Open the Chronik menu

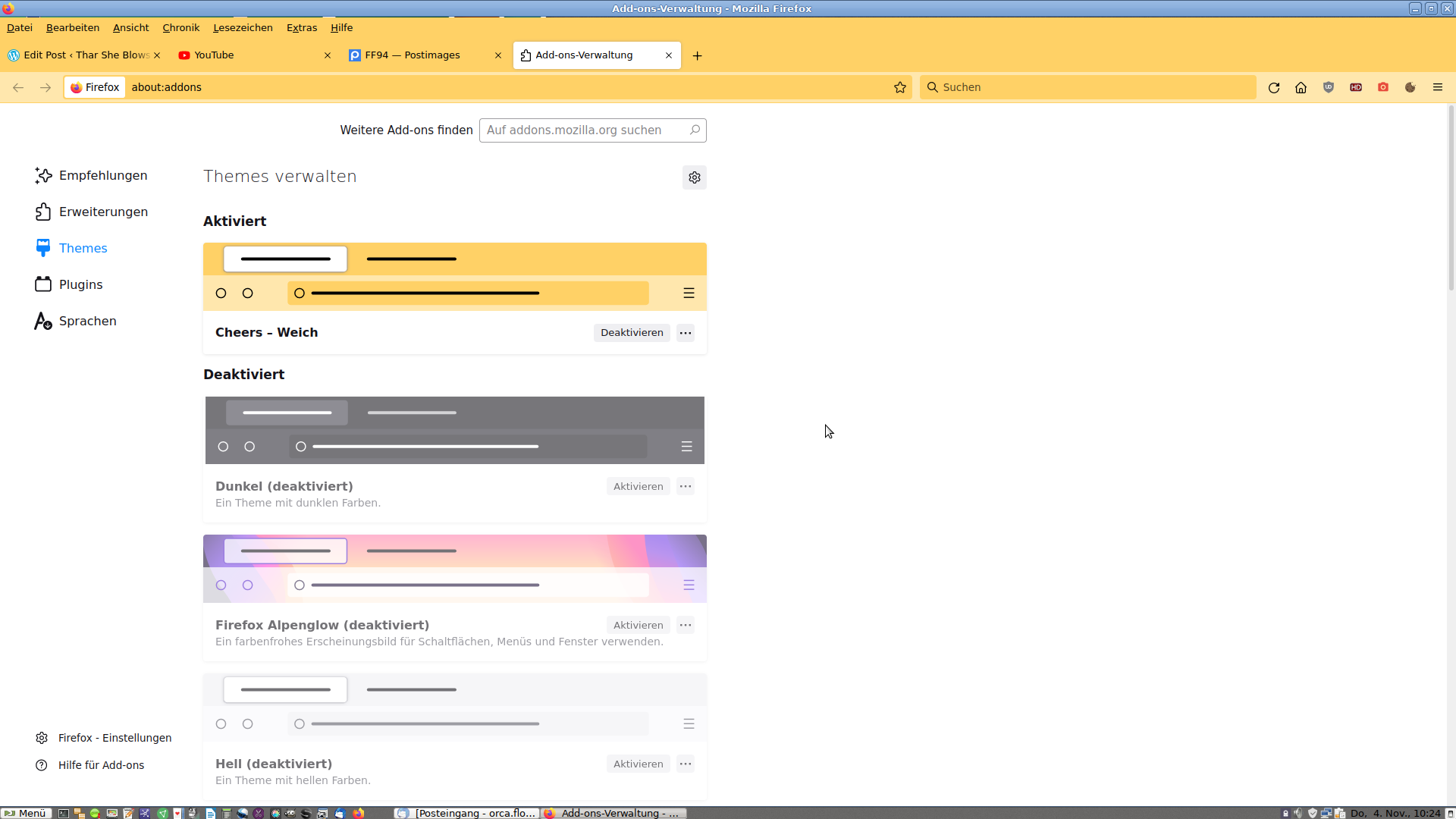[x=181, y=27]
